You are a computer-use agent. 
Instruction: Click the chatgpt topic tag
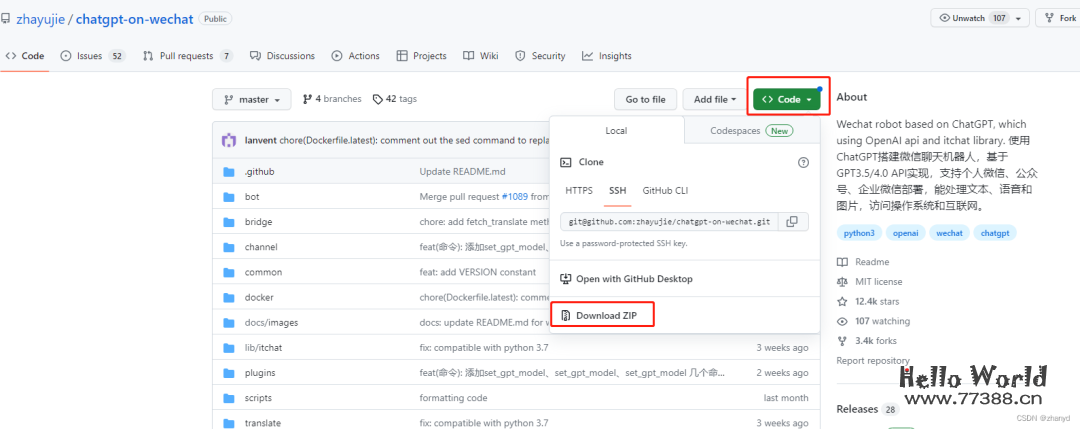pyautogui.click(x=995, y=233)
